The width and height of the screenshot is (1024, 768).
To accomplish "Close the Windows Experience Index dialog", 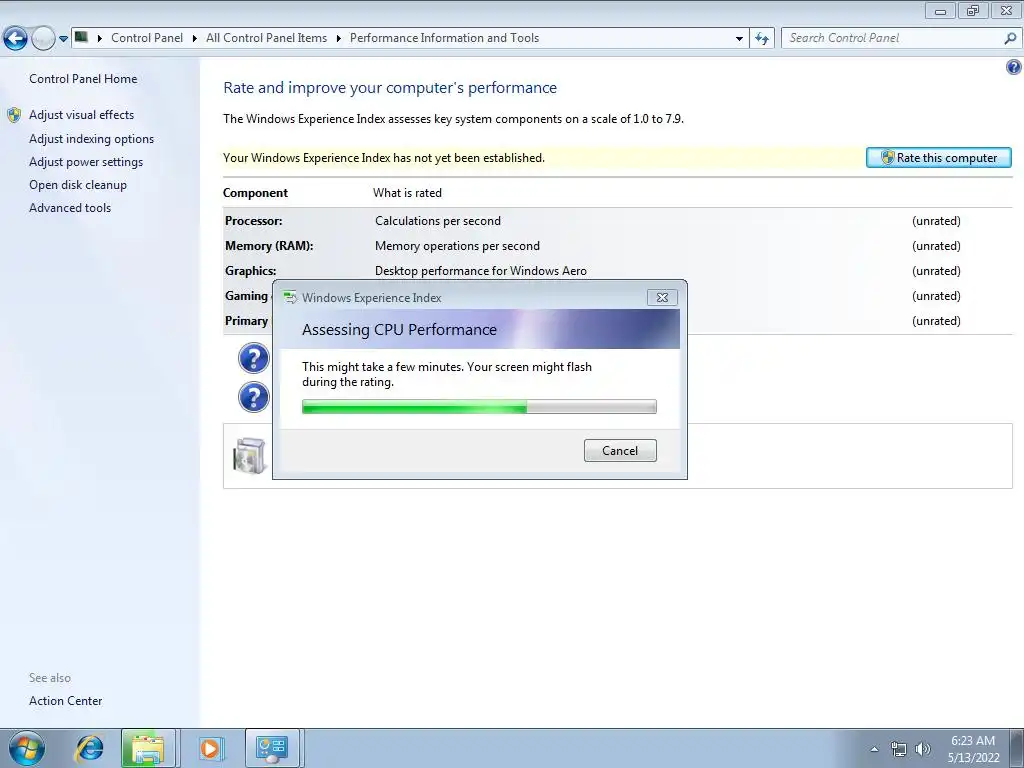I will coord(662,297).
